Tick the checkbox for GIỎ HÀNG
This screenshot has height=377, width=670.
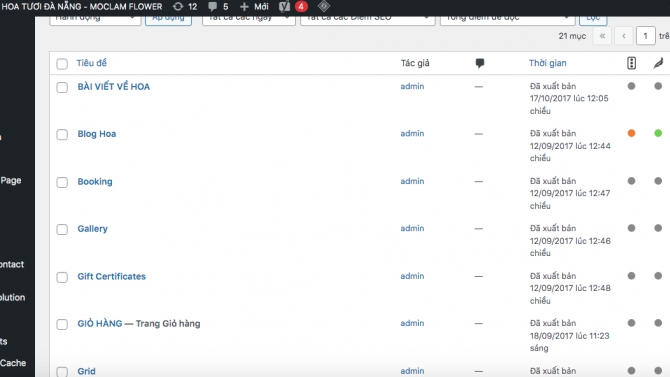(62, 324)
